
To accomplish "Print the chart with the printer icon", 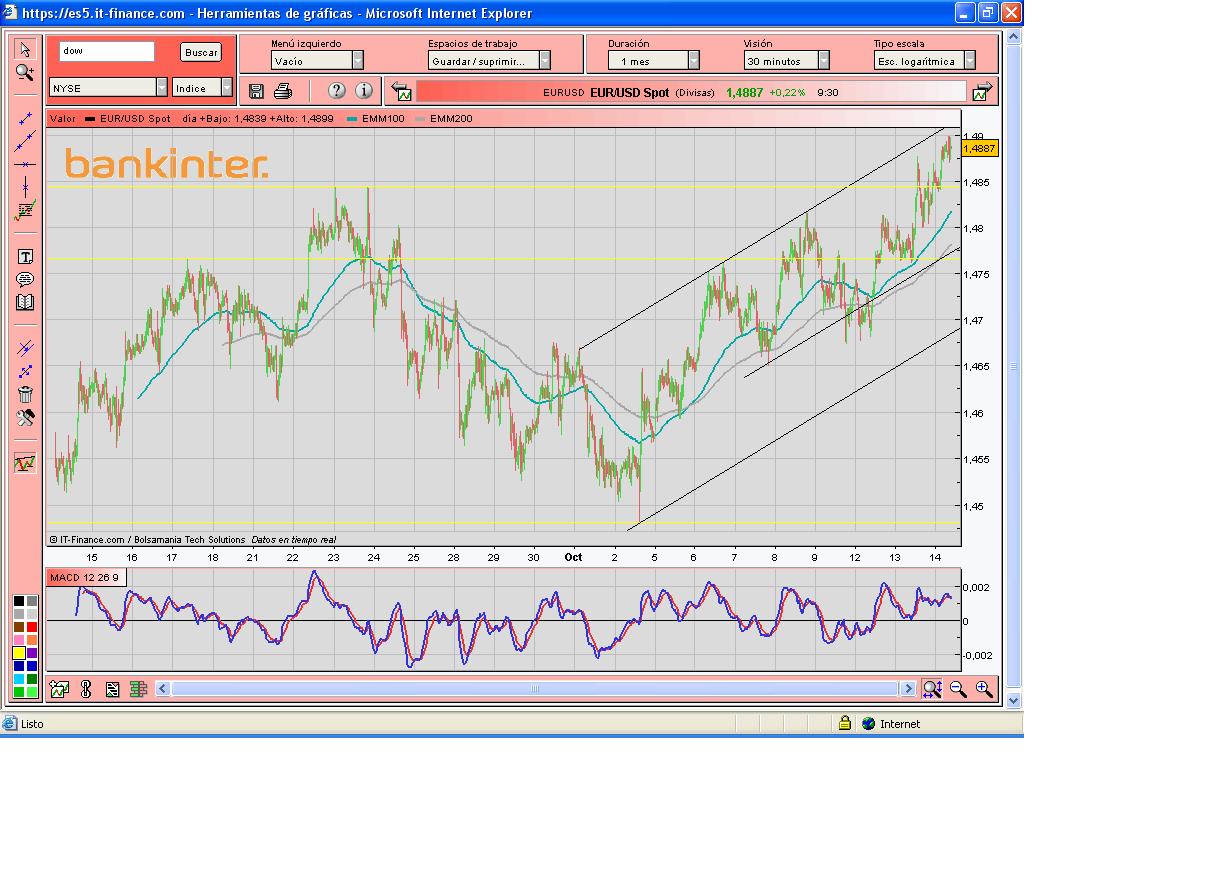I will point(283,92).
